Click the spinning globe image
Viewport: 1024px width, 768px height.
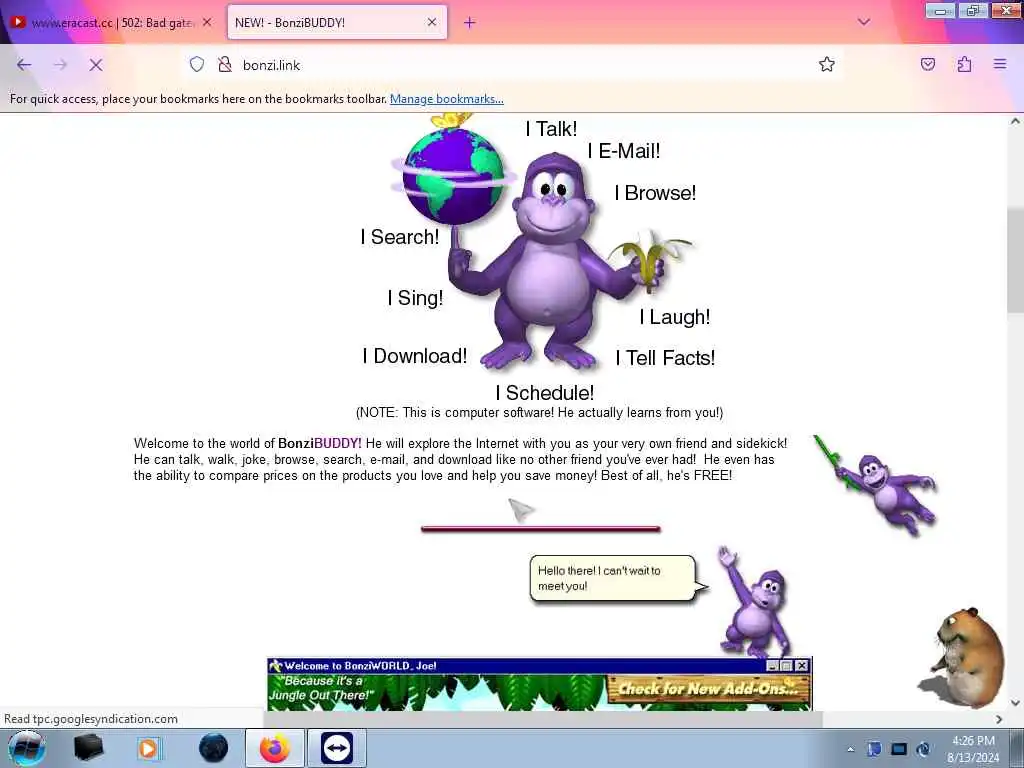click(x=453, y=176)
